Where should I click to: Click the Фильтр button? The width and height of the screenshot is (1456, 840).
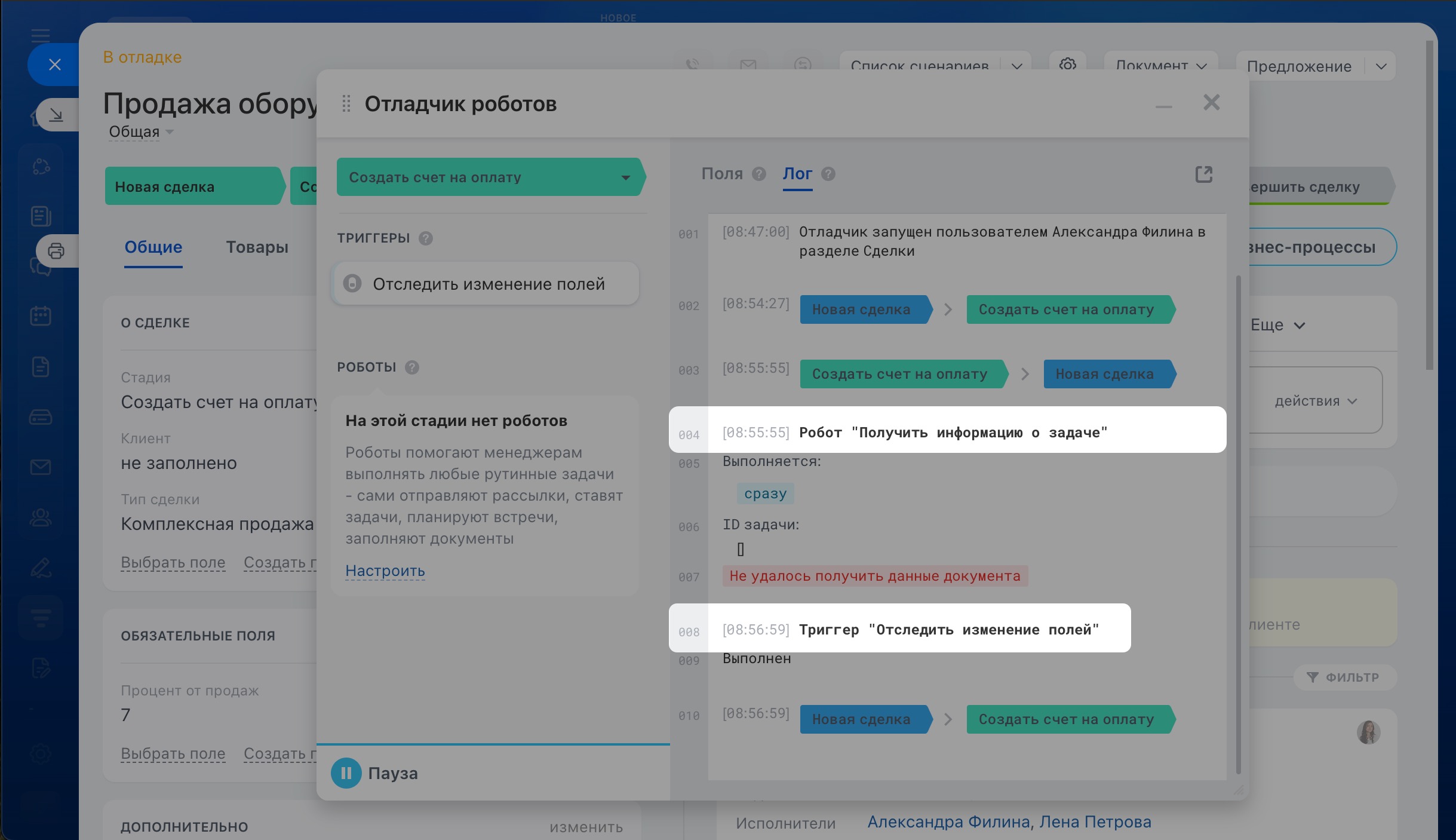coord(1344,677)
